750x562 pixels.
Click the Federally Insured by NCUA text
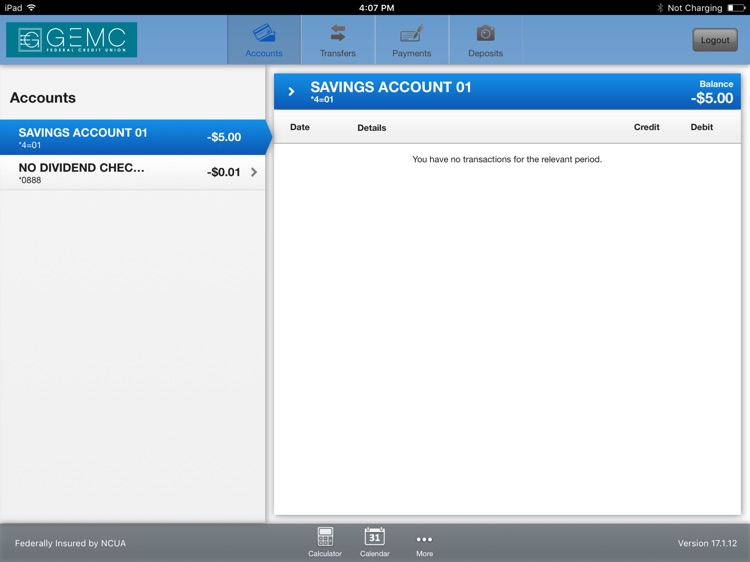pyautogui.click(x=70, y=543)
